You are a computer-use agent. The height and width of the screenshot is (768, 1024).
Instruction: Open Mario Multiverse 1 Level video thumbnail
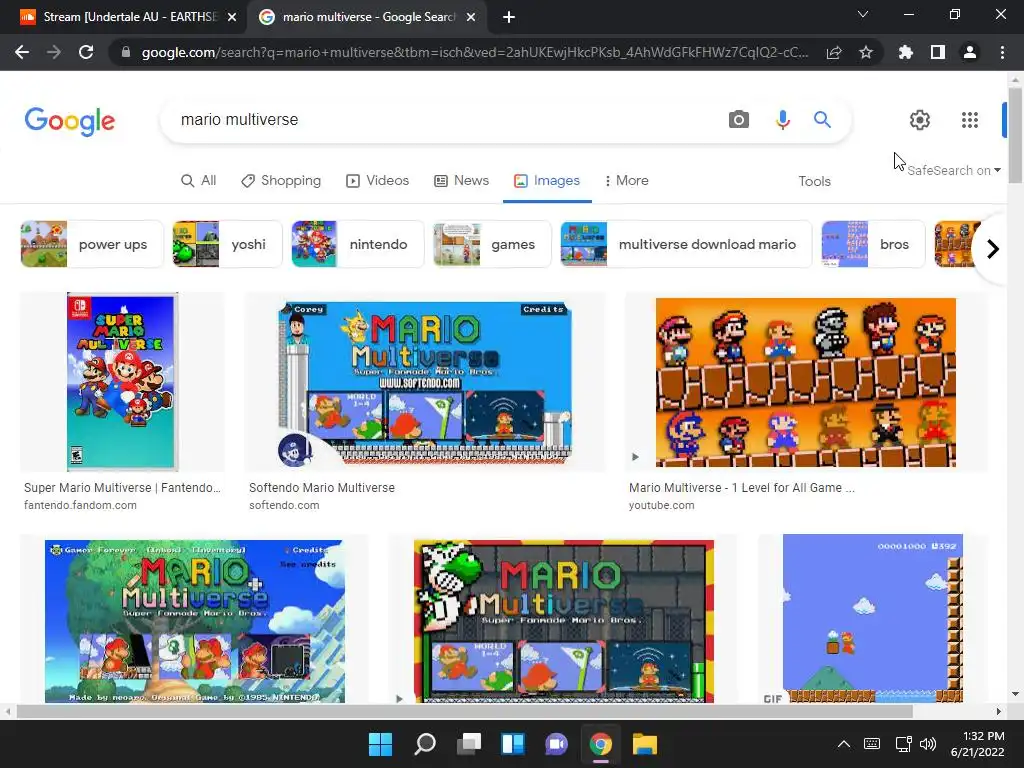tap(806, 382)
